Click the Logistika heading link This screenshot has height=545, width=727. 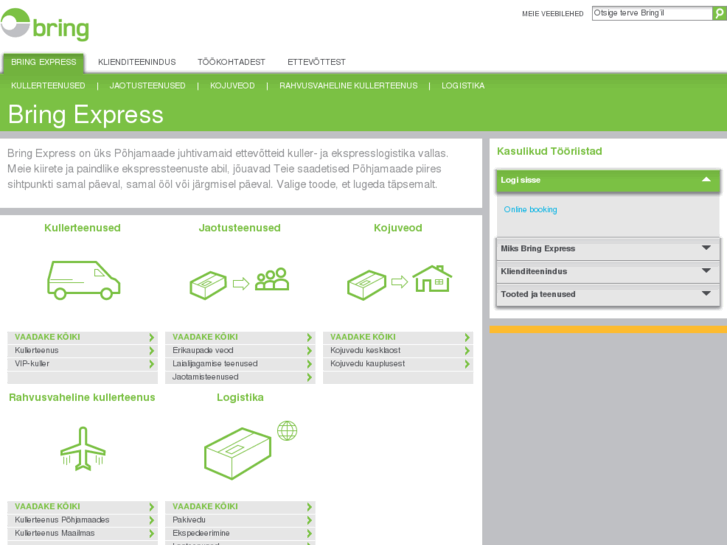coord(240,398)
